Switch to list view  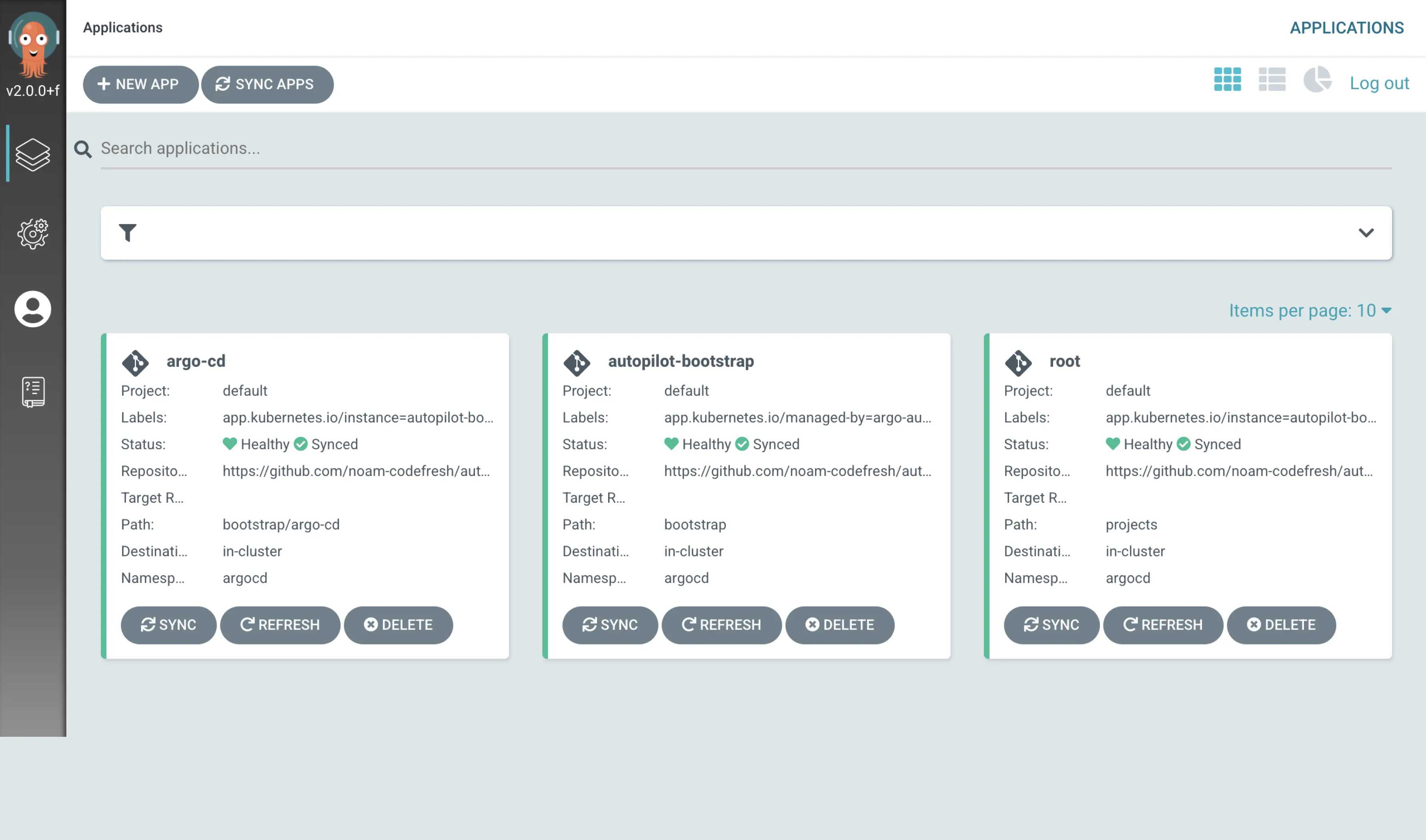[1272, 80]
